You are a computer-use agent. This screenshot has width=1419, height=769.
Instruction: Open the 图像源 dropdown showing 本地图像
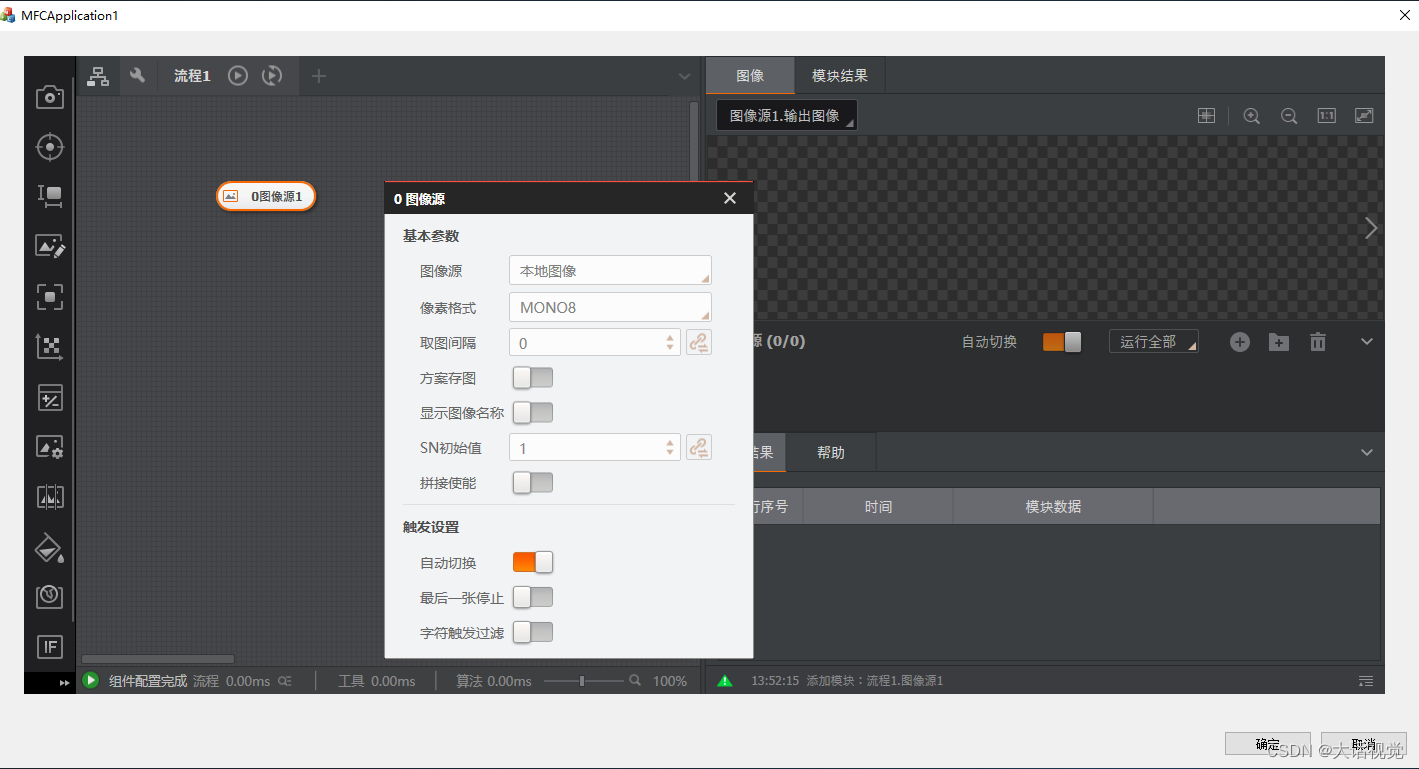coord(610,271)
